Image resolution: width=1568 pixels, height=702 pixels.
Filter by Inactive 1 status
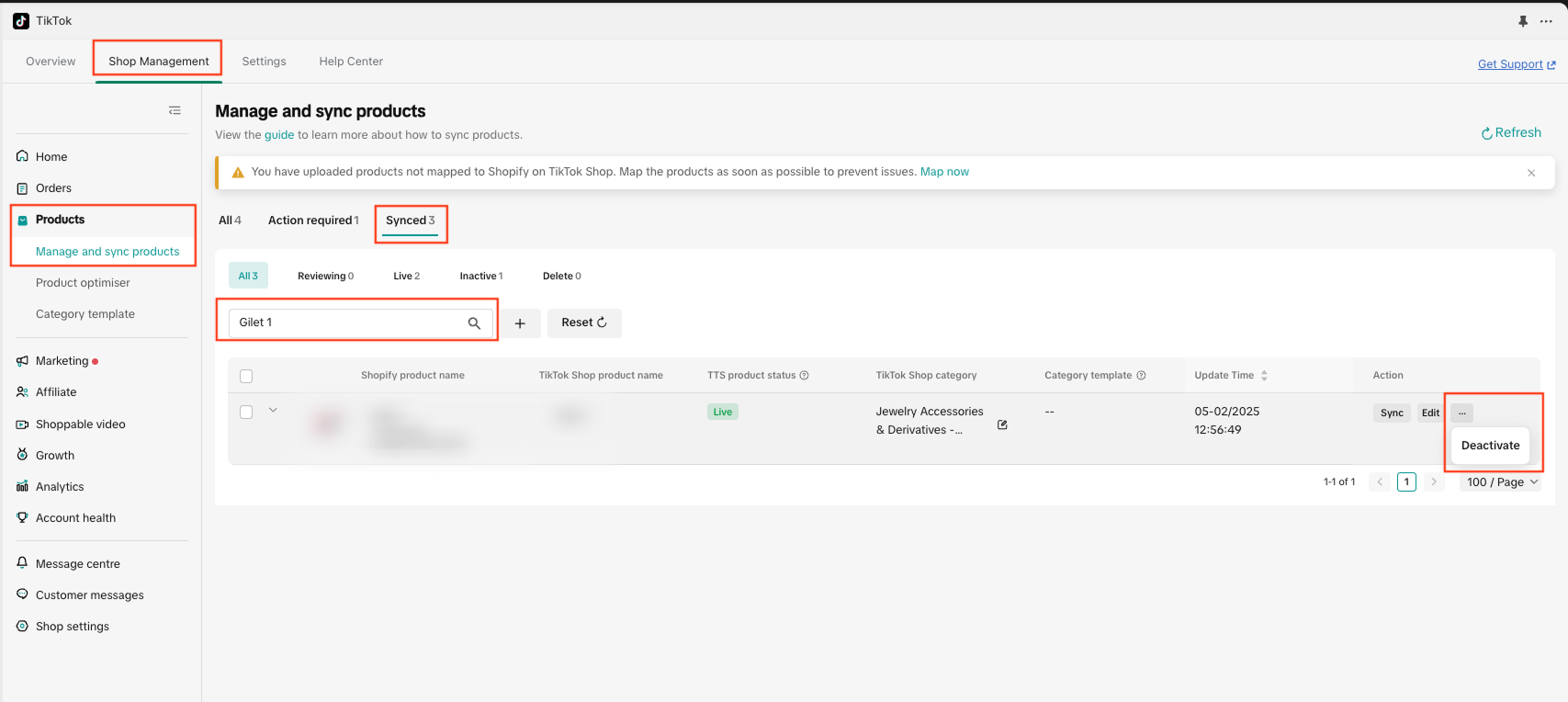tap(481, 276)
